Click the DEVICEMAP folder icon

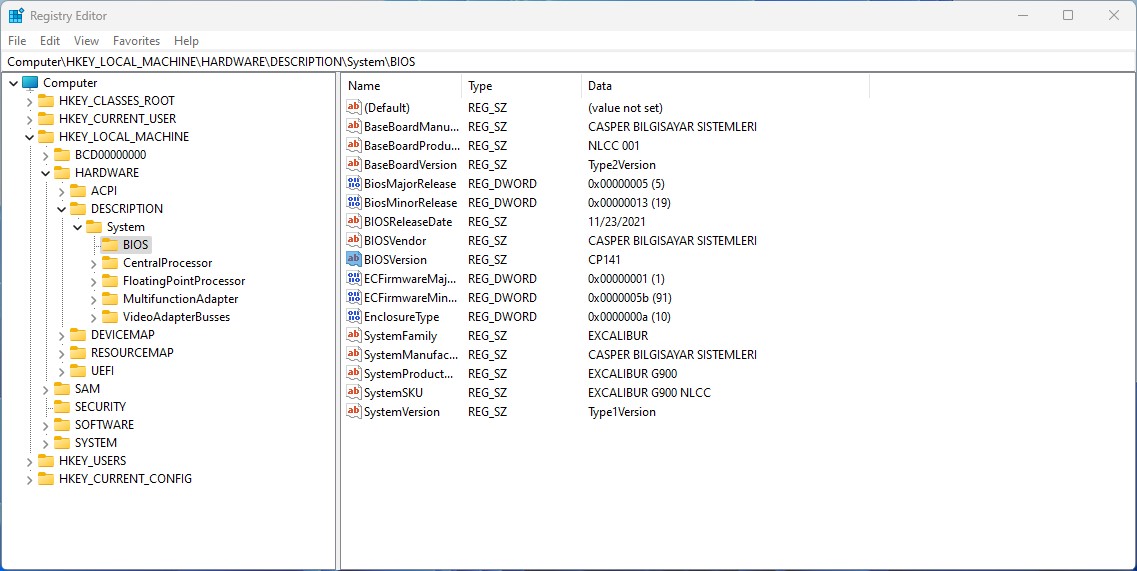(78, 334)
